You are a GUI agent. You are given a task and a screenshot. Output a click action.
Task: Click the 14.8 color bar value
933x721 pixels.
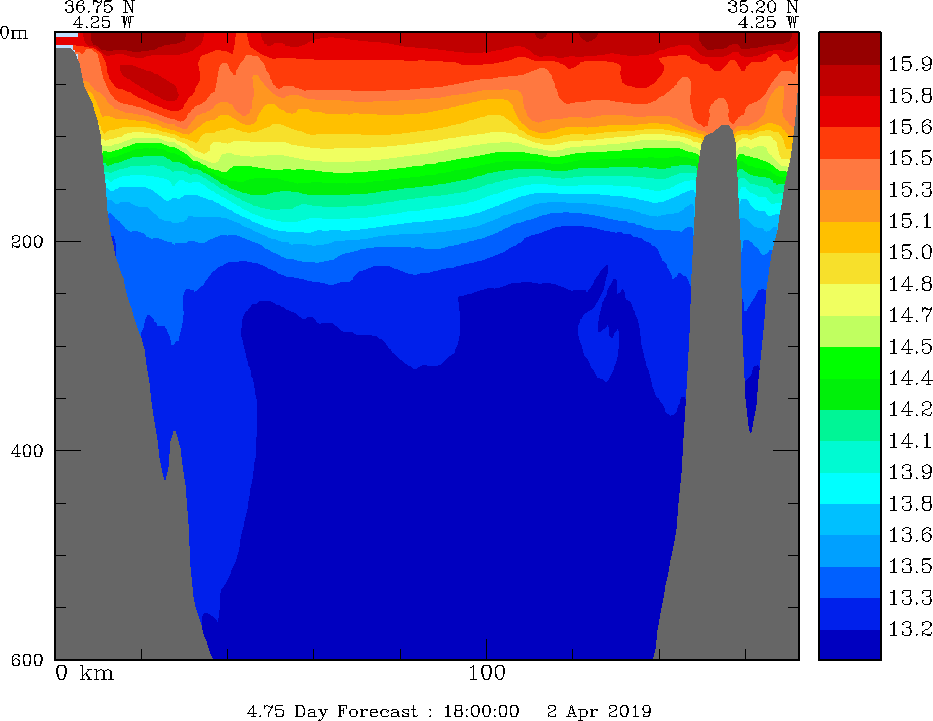(910, 284)
